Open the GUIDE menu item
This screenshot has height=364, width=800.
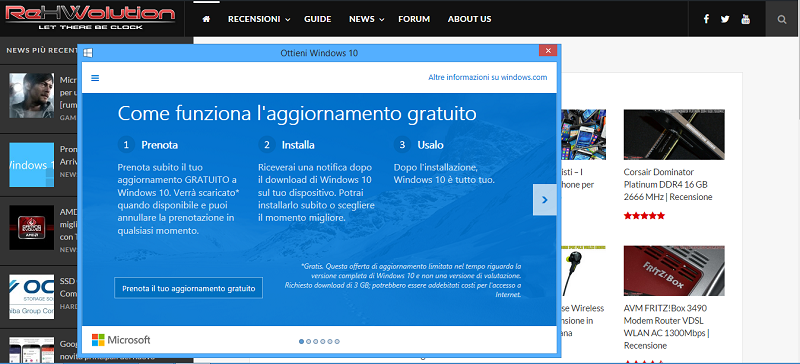click(317, 19)
